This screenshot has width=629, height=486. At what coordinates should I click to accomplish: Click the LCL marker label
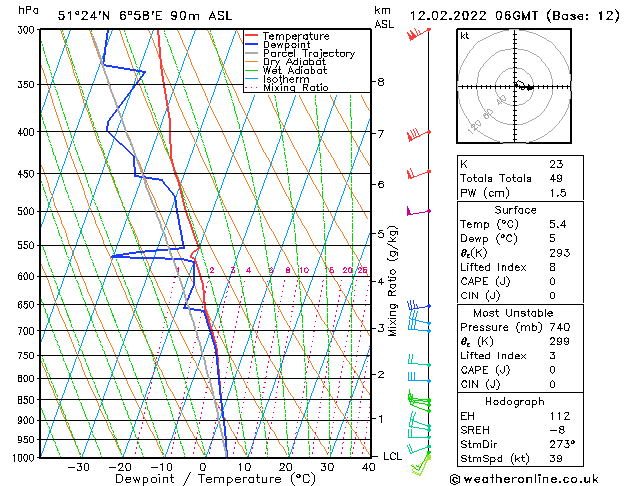coord(392,456)
